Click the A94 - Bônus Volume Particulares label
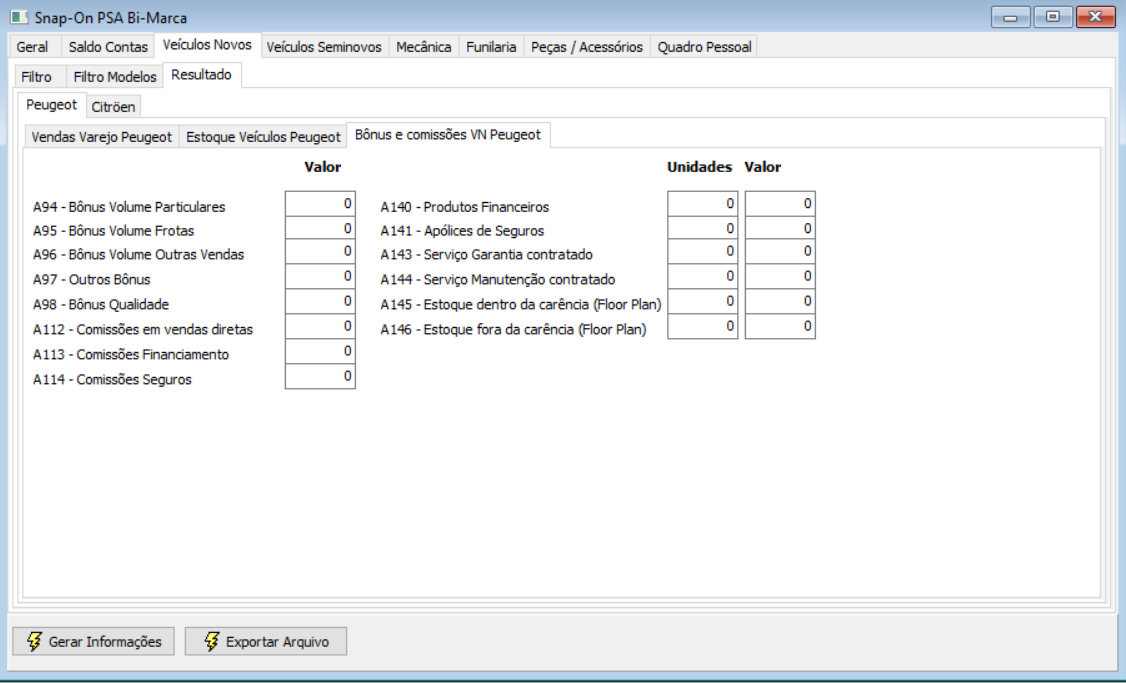 [x=129, y=207]
